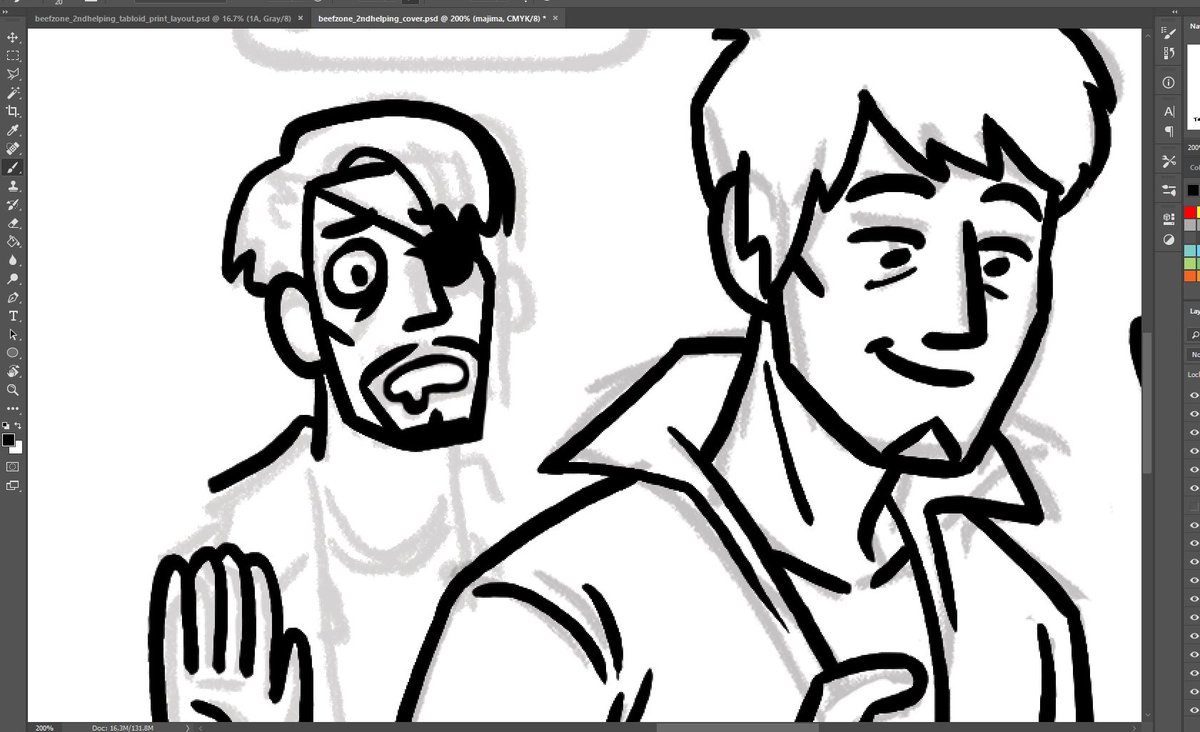This screenshot has width=1200, height=732.
Task: Select the Ellipse shape tool
Action: [x=13, y=353]
